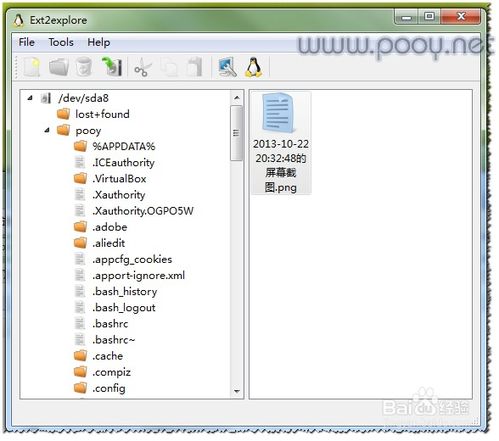The image size is (499, 441).
Task: Click the tree vertical scrollbar thumb
Action: point(236,133)
